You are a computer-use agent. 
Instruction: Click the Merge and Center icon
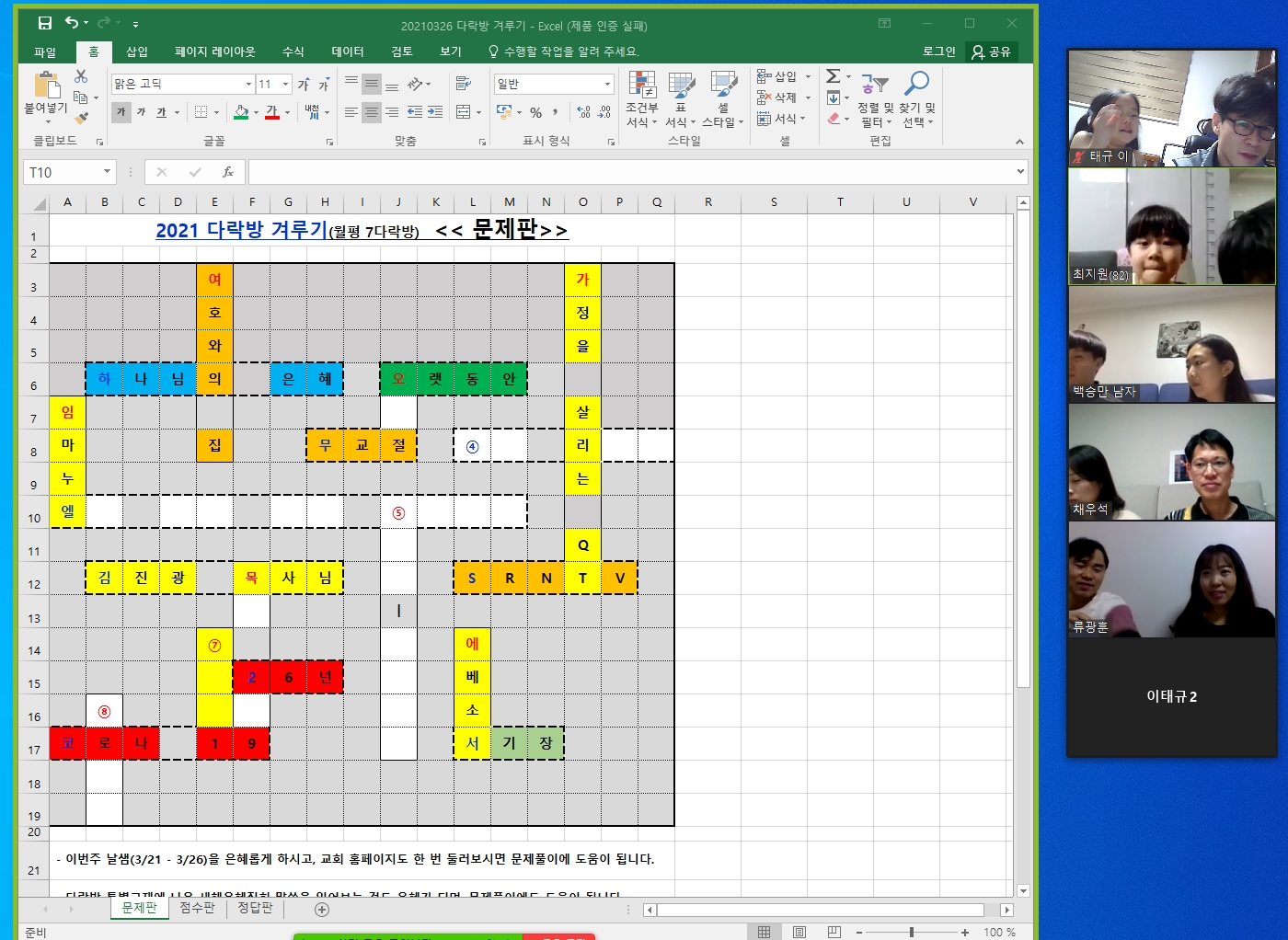coord(463,112)
